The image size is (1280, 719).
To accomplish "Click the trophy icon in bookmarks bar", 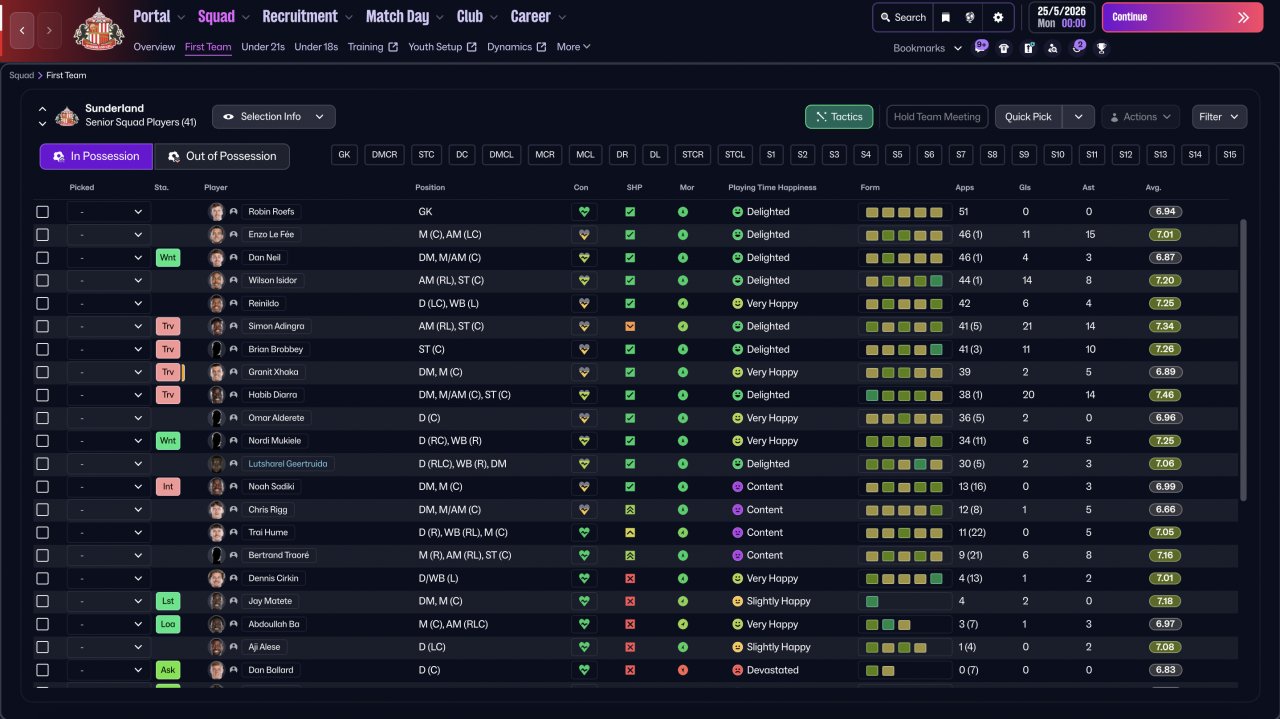I will 1101,48.
